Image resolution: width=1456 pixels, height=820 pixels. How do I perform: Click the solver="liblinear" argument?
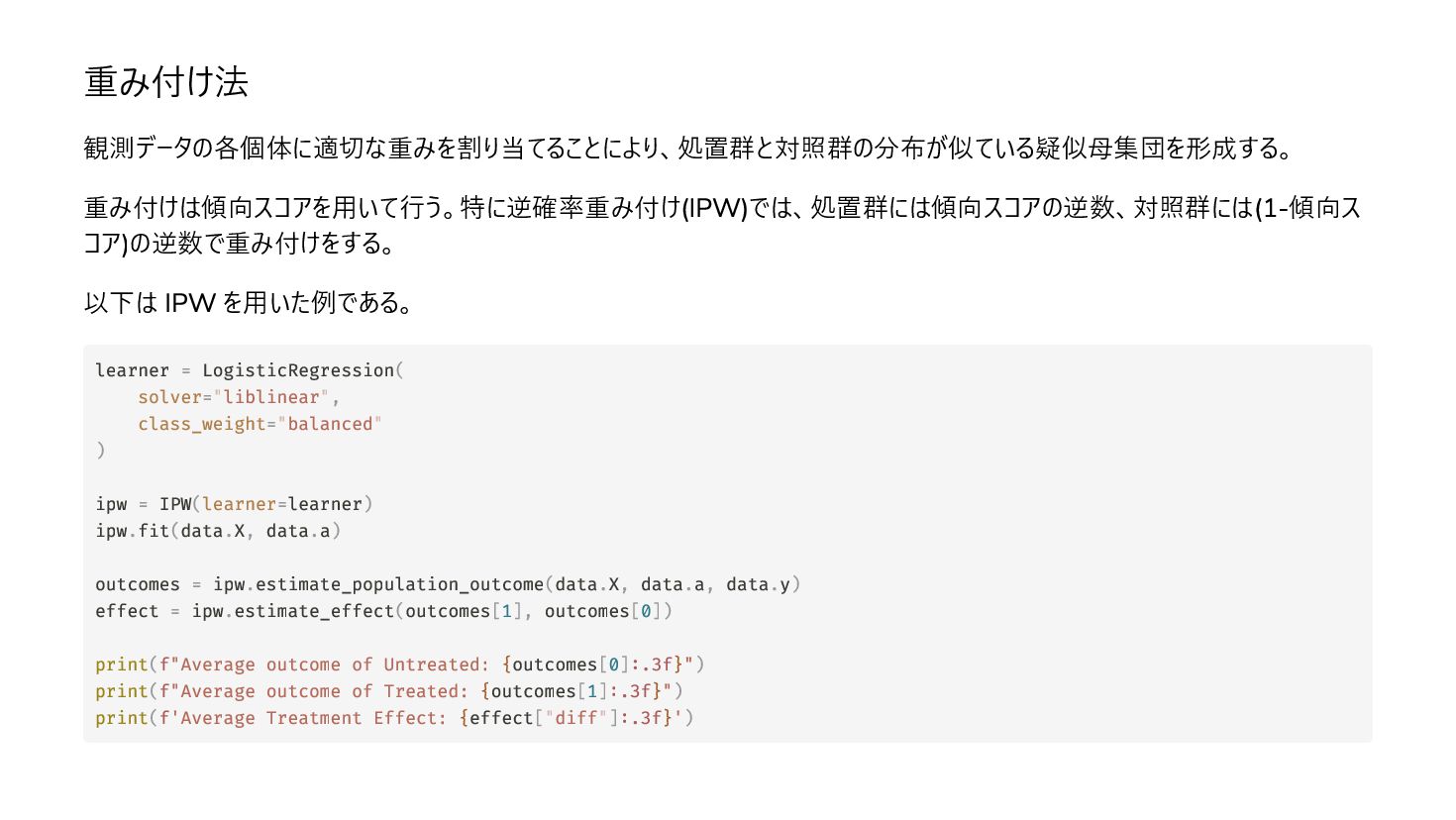[235, 397]
